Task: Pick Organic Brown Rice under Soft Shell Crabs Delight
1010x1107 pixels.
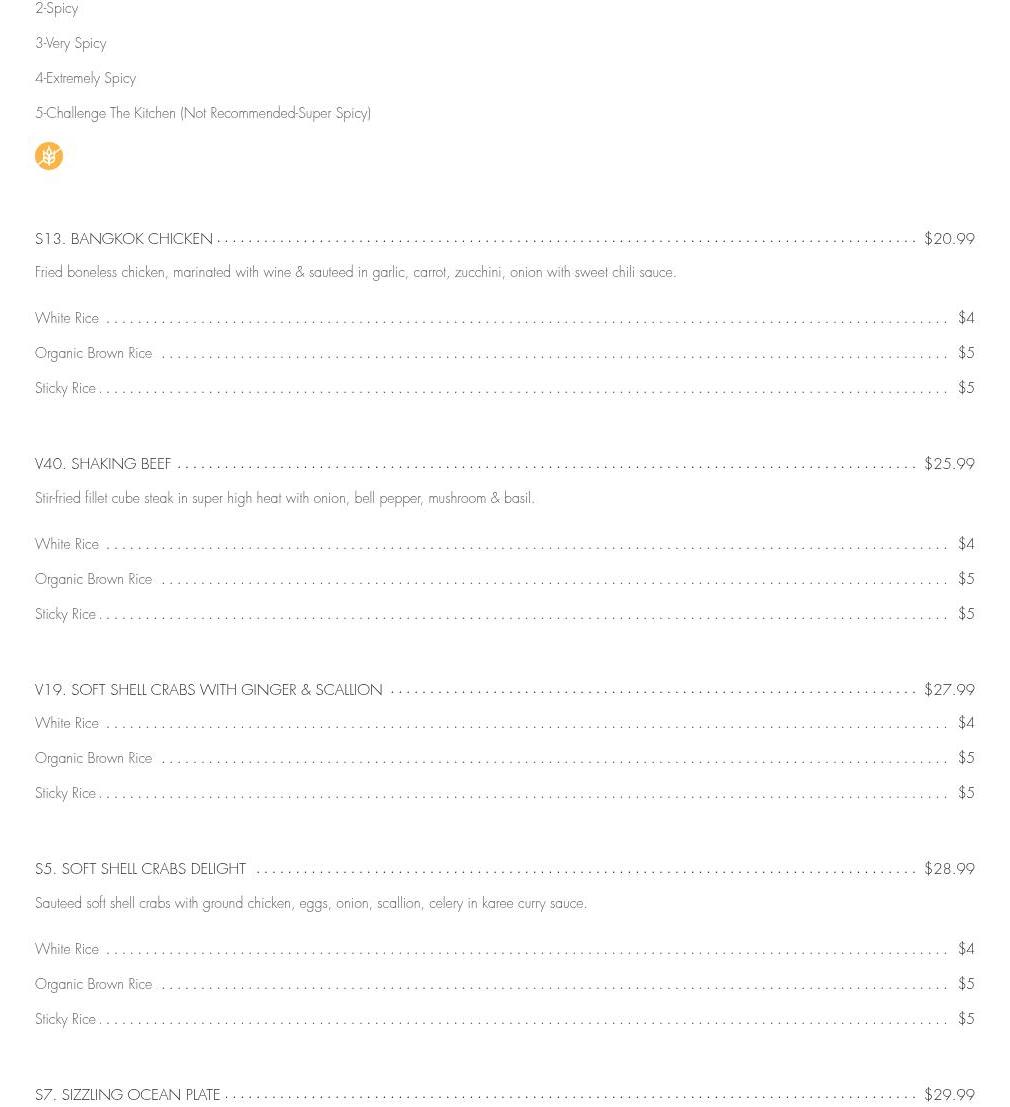Action: 93,985
